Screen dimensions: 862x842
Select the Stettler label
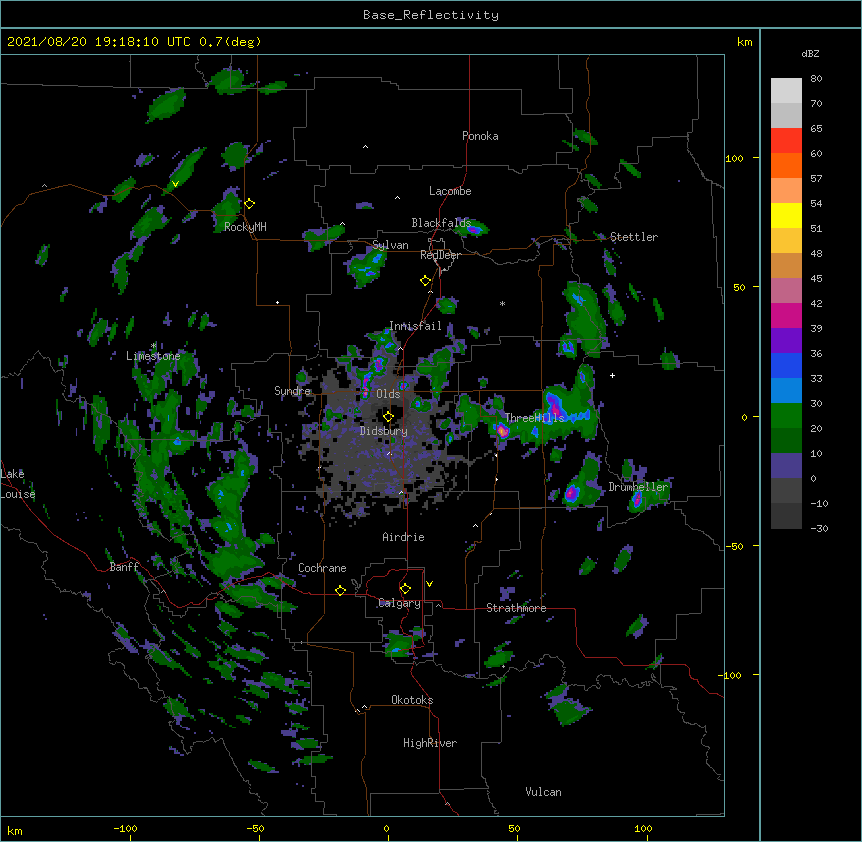click(634, 237)
